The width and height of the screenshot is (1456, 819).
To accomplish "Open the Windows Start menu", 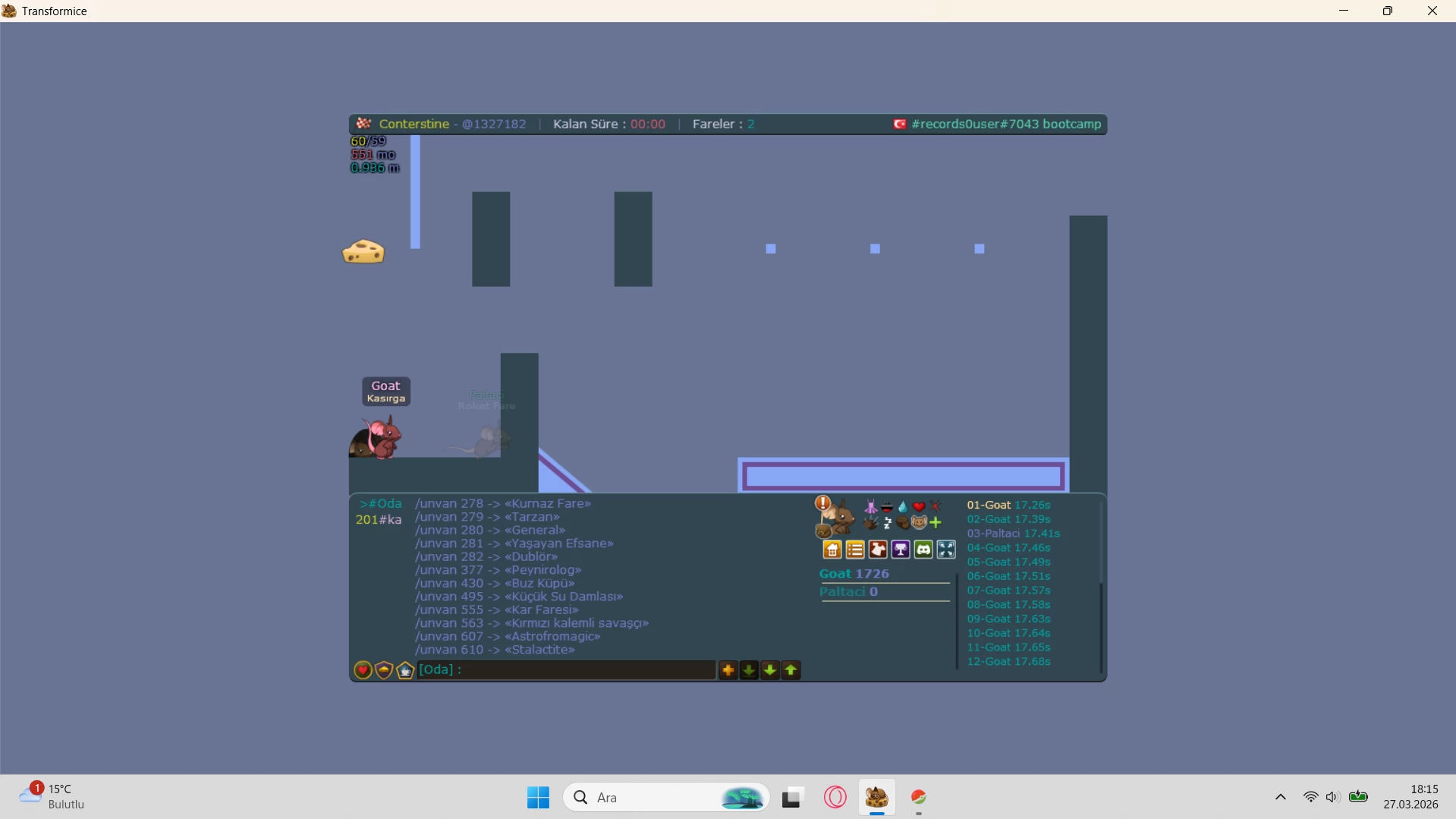I will [538, 798].
